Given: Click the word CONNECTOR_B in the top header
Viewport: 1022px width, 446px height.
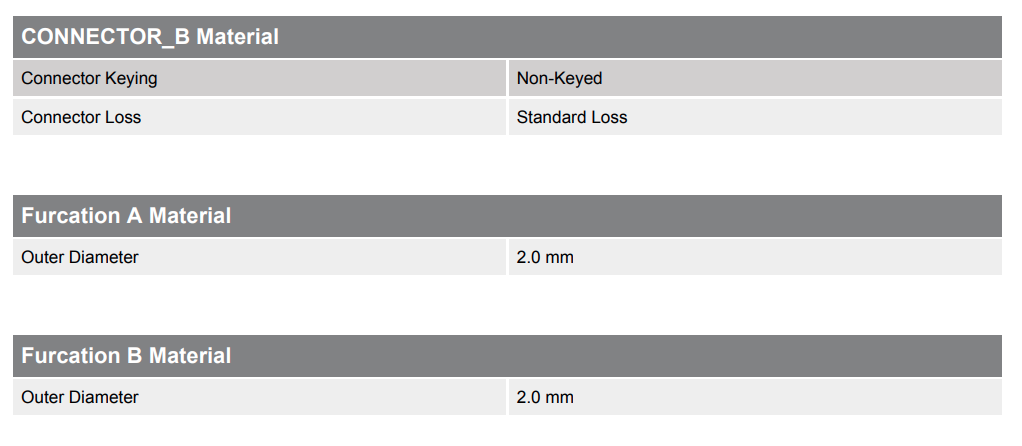Looking at the screenshot, I should point(106,37).
